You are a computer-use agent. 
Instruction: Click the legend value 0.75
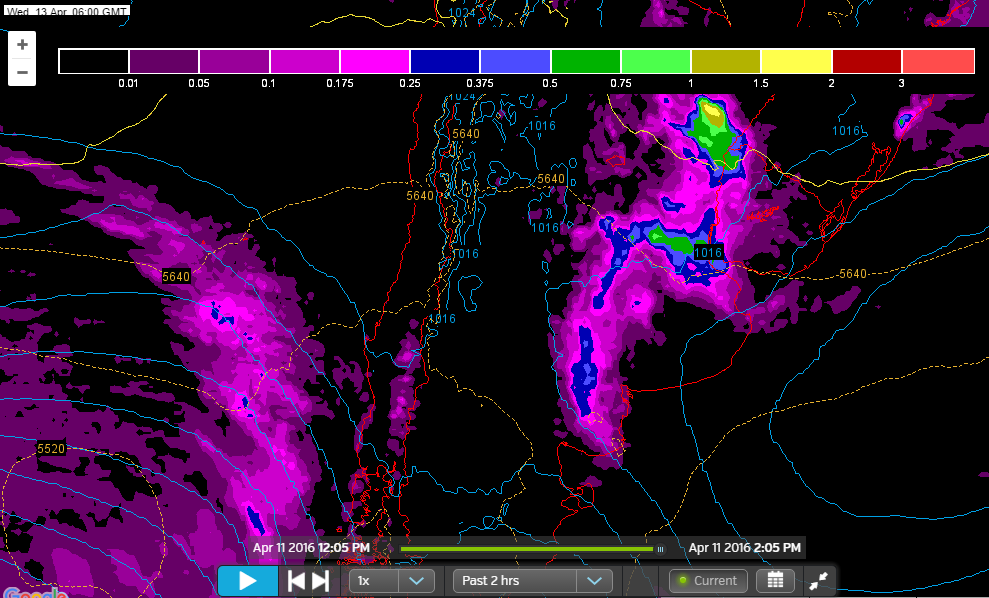click(x=621, y=83)
